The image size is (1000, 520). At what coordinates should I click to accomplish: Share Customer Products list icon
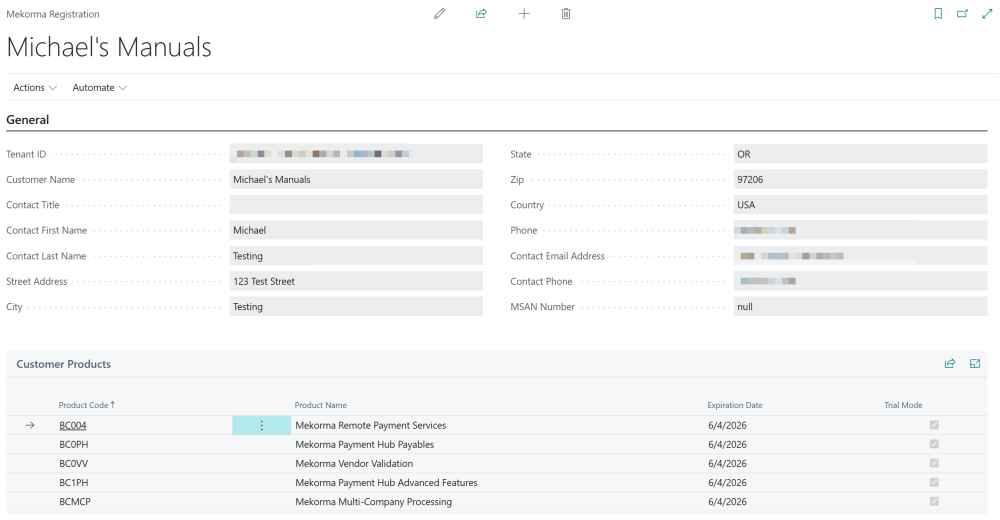click(950, 364)
